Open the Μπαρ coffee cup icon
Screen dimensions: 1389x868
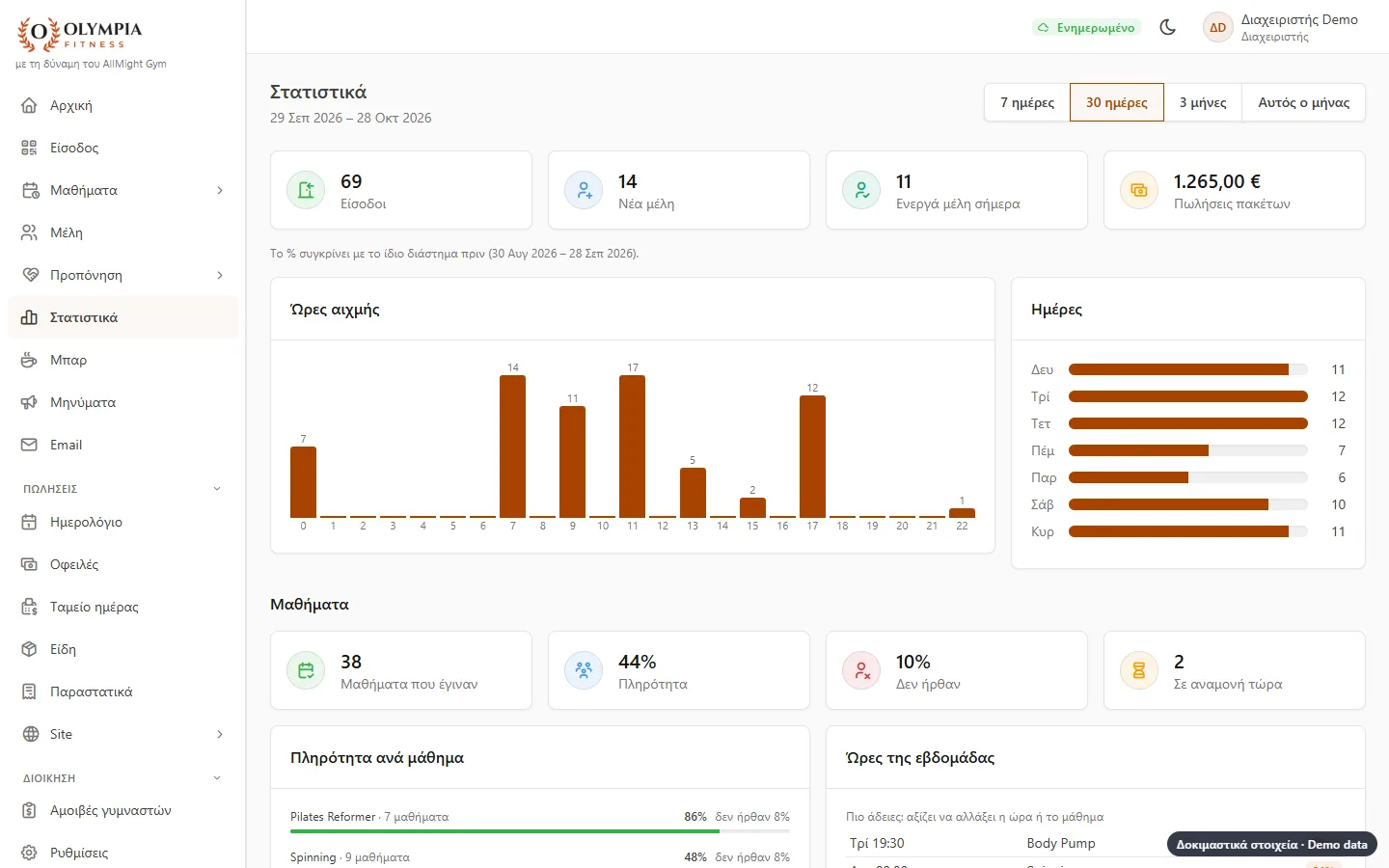coord(30,360)
